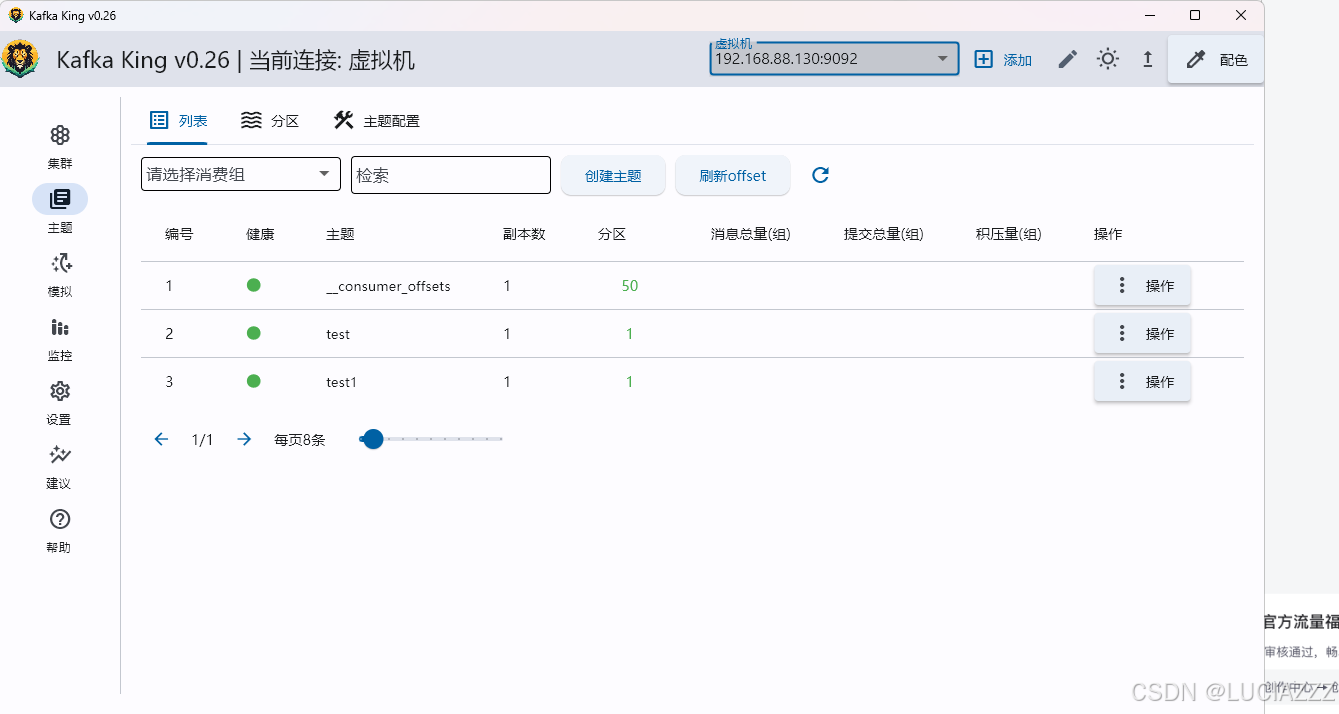
Task: Toggle the light/dark theme sun icon
Action: point(1107,59)
